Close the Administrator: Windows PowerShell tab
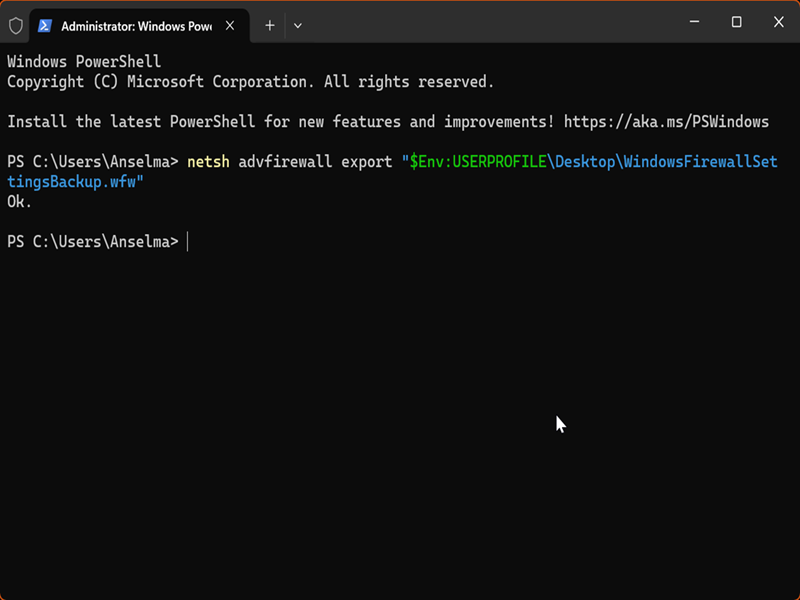The height and width of the screenshot is (600, 800). click(229, 24)
